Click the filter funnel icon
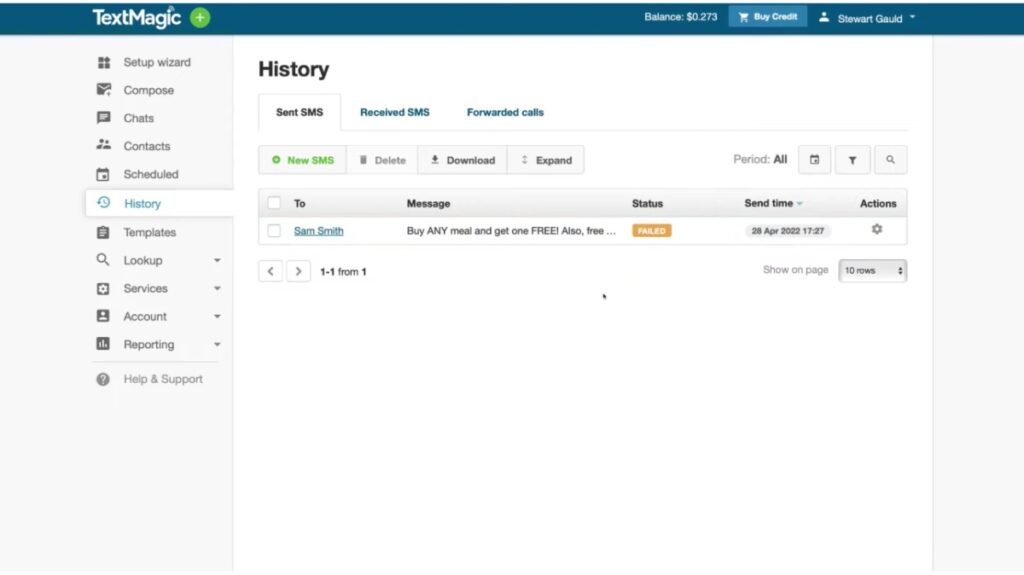 tap(852, 160)
